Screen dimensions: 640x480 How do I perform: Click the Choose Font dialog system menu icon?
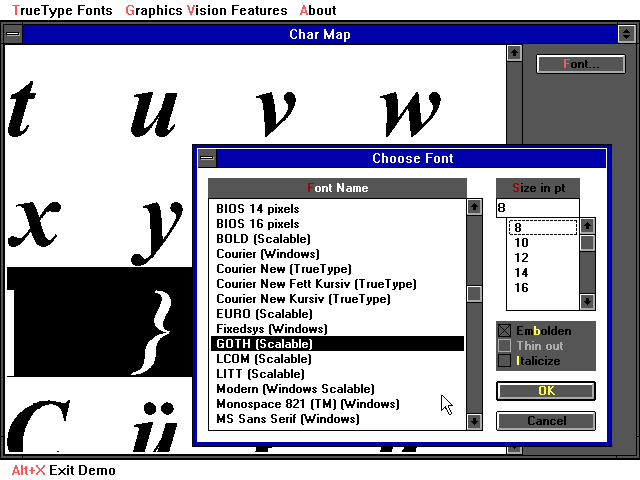(206, 158)
